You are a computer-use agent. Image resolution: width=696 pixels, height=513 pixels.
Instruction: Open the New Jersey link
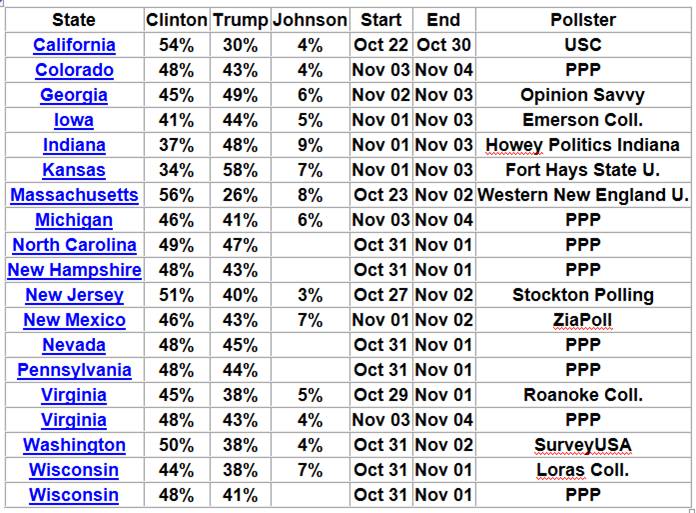click(x=74, y=295)
